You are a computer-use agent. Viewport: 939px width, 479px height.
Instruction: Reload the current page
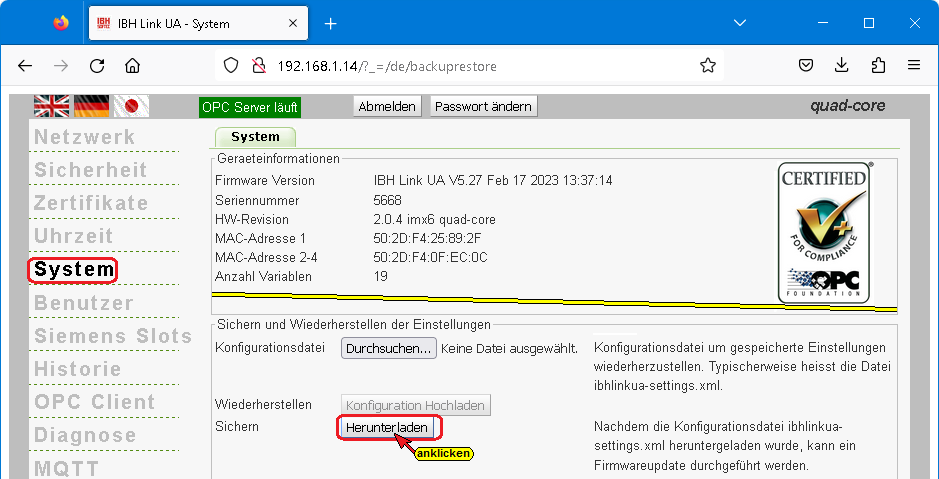click(97, 66)
